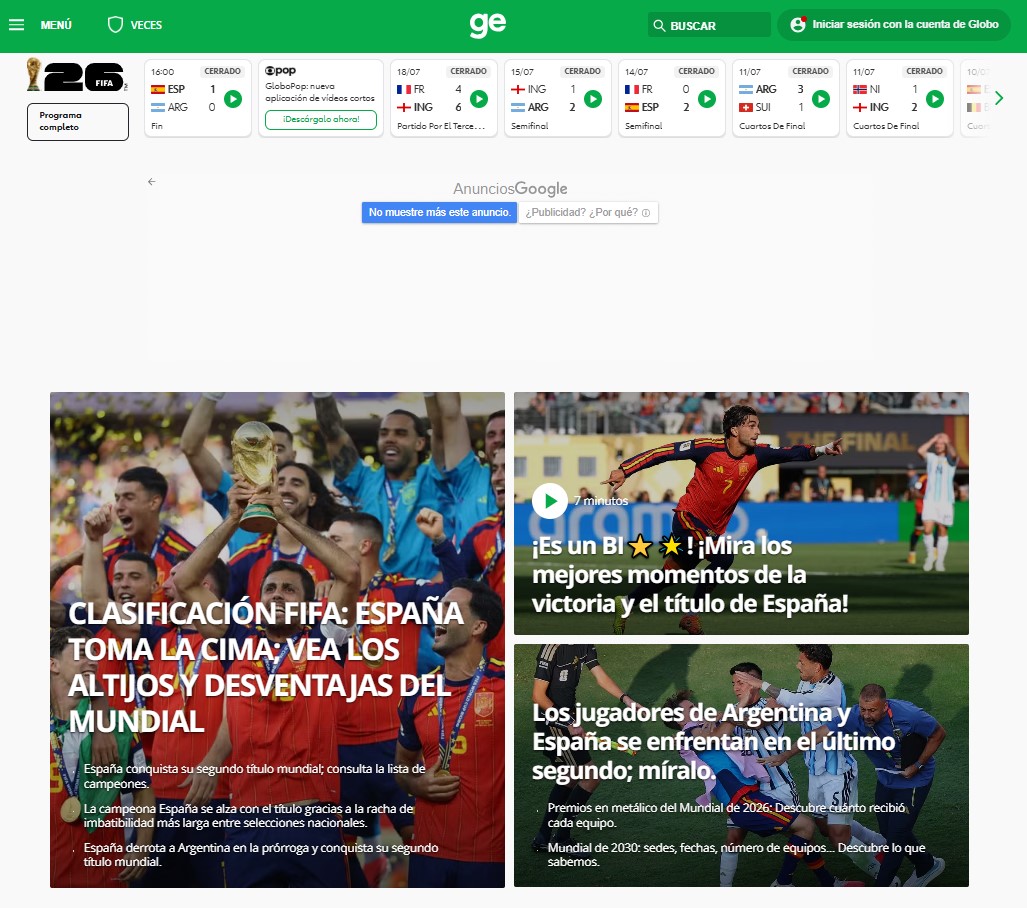Click the Partido Por El Tercer match label

[441, 126]
